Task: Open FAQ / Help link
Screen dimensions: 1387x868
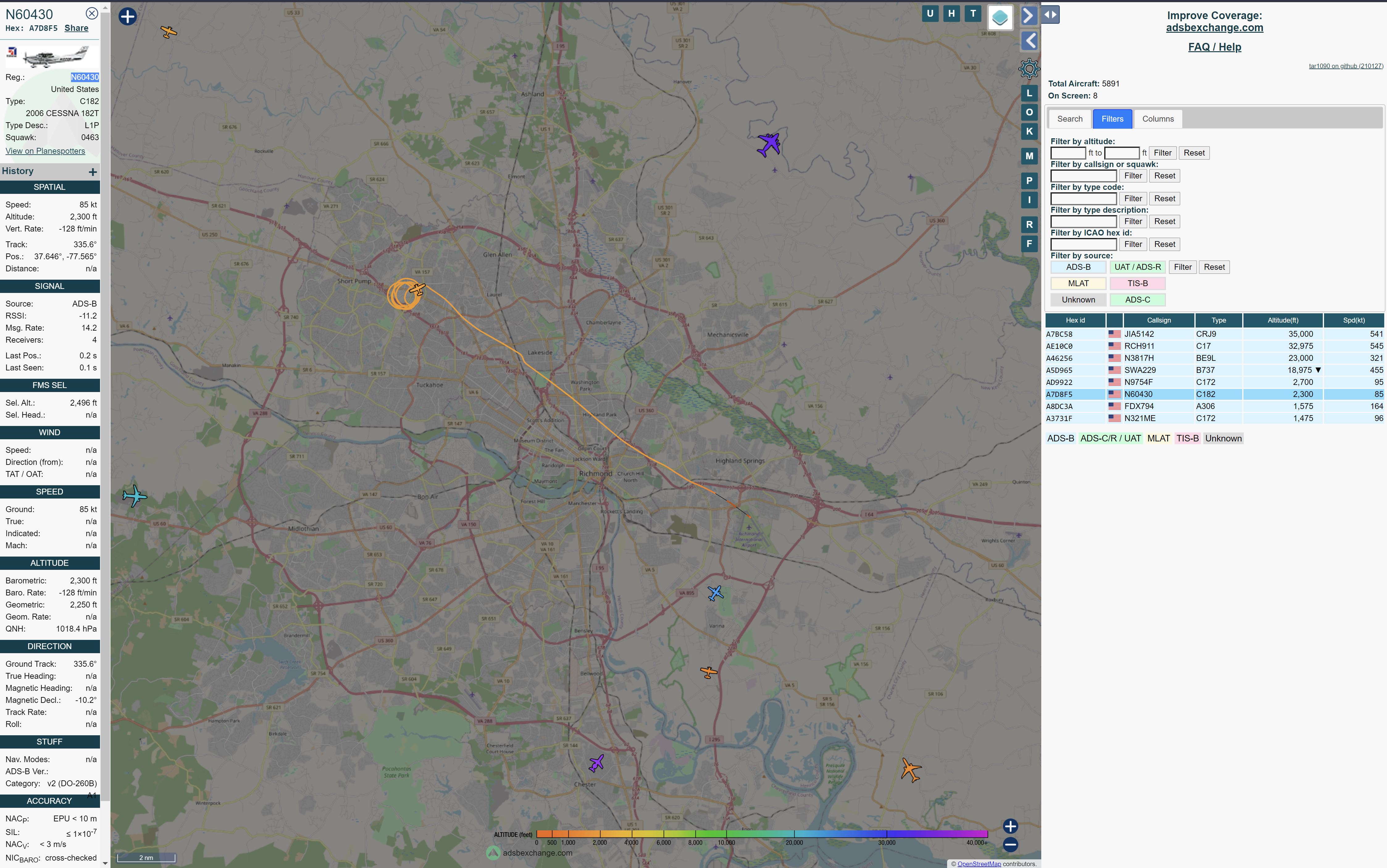Action: pyautogui.click(x=1214, y=47)
